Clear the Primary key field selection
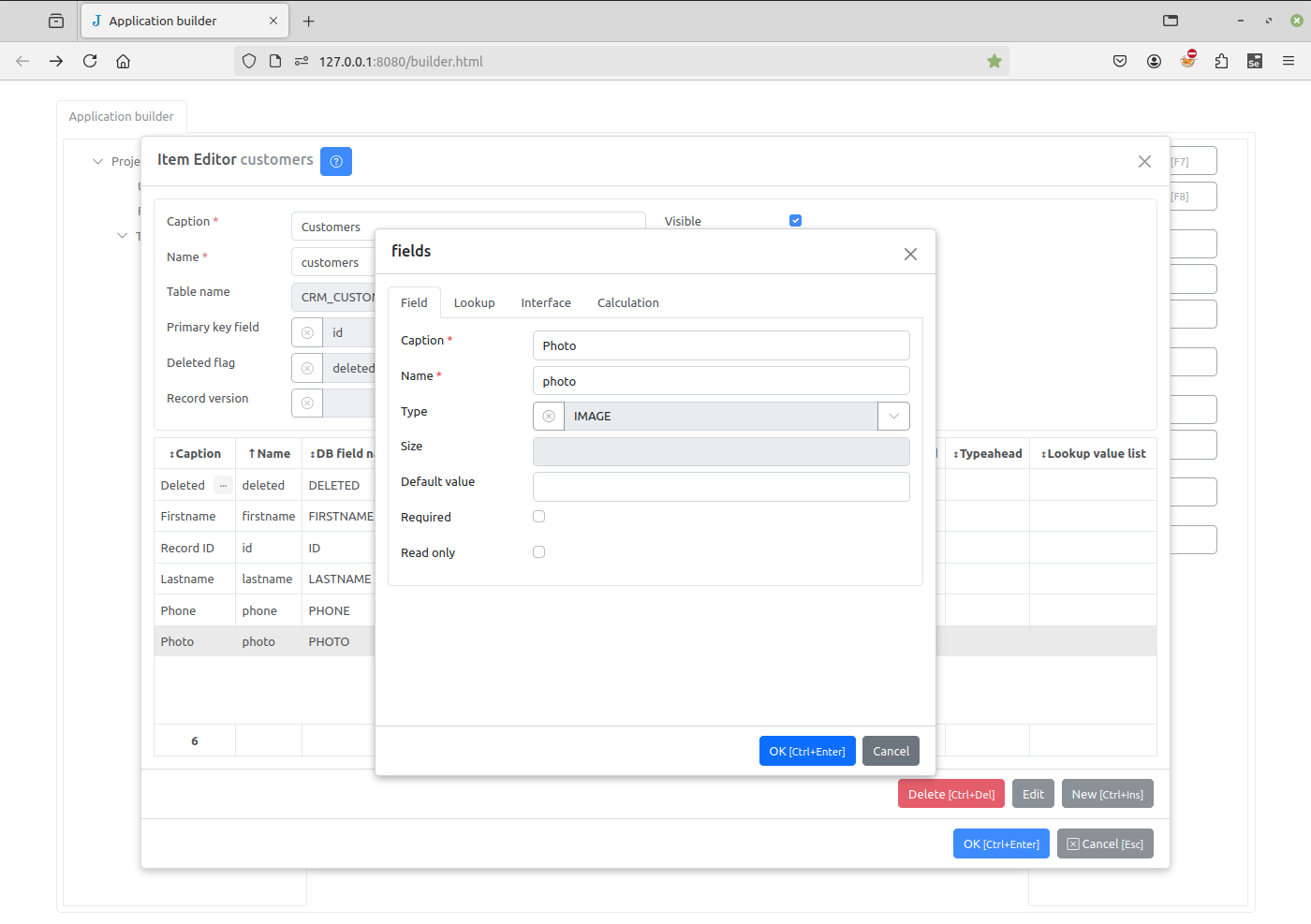 coord(307,333)
